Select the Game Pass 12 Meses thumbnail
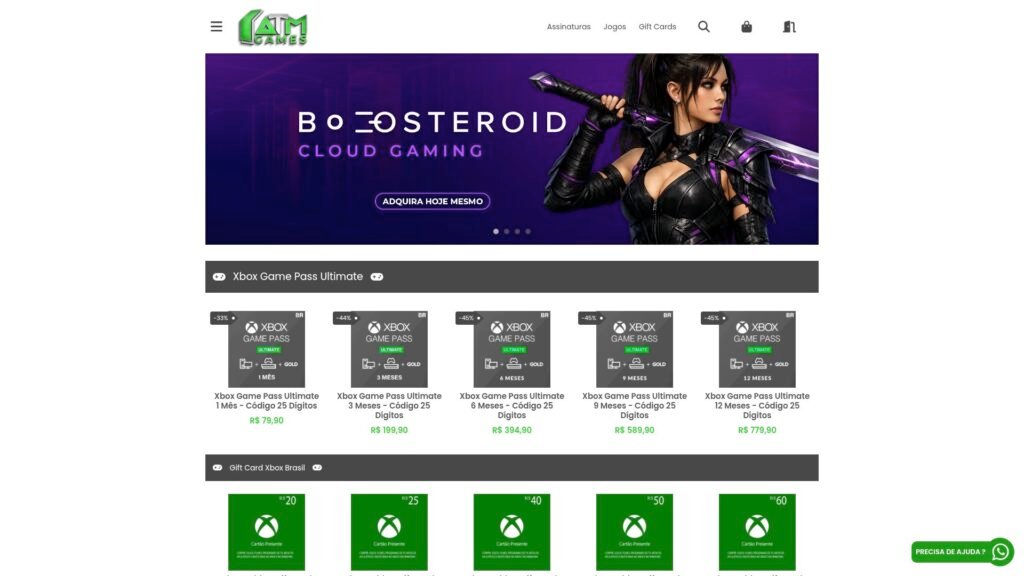 point(757,349)
